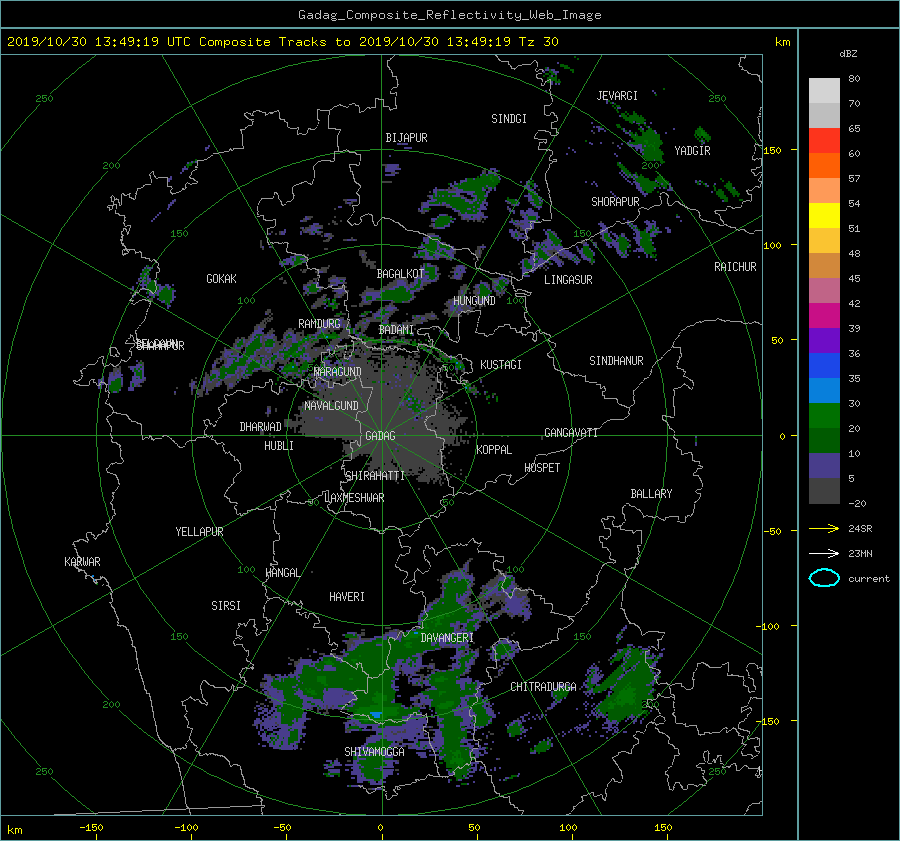Click the BAGALKOT city label
The width and height of the screenshot is (900, 841).
(x=400, y=274)
